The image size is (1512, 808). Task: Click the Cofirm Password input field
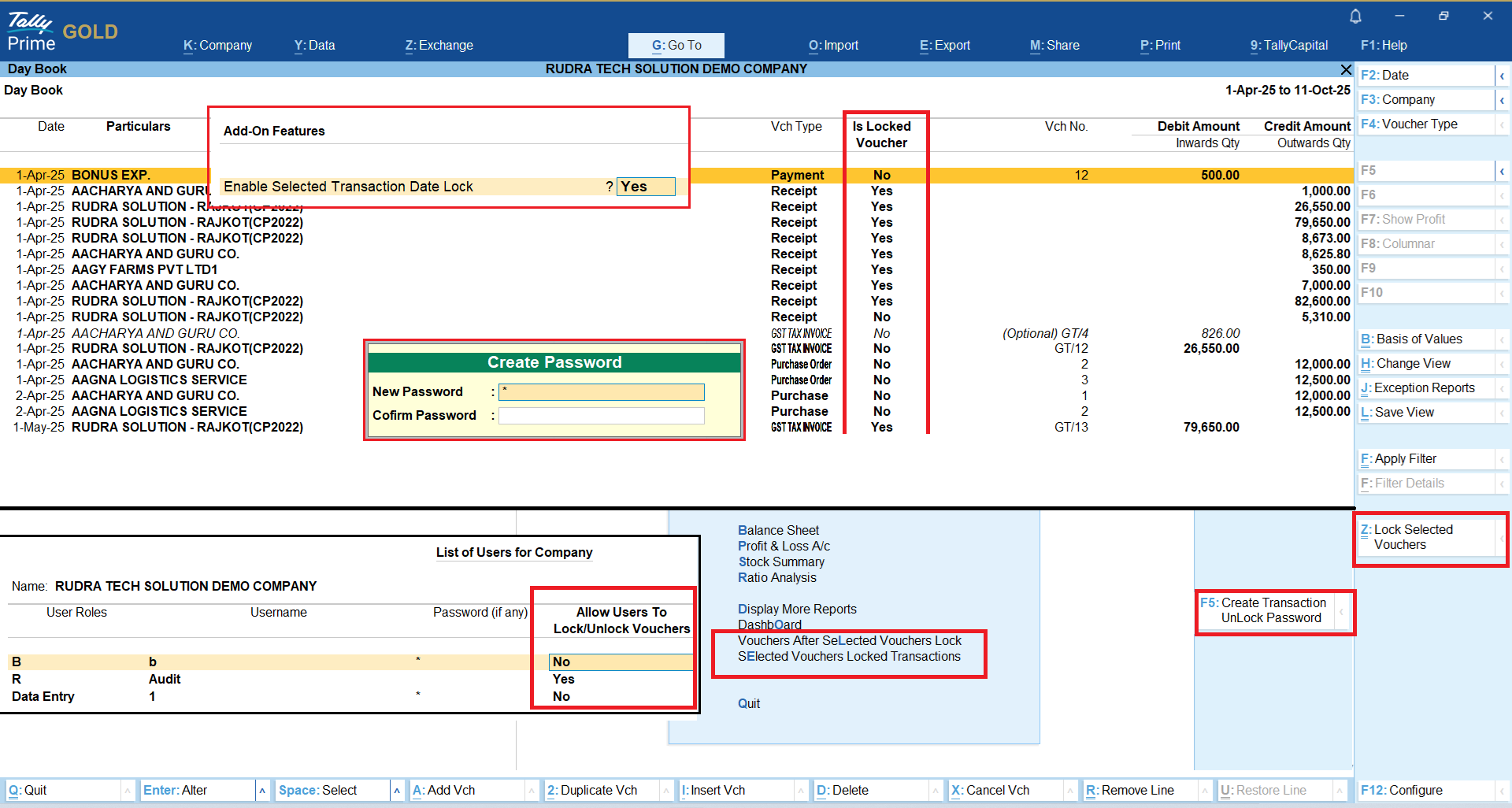(x=601, y=416)
